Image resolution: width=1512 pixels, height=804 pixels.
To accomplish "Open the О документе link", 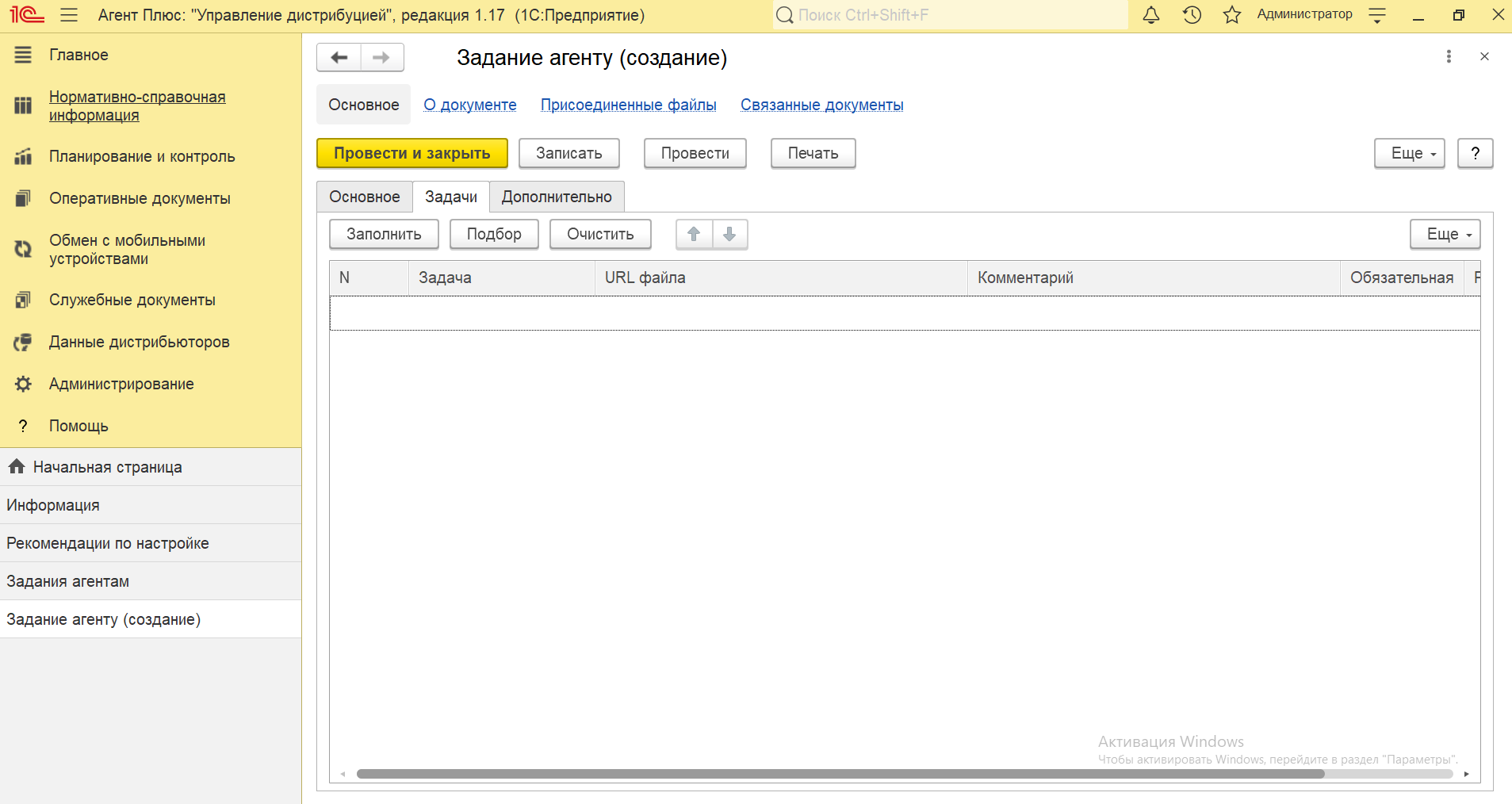I will [470, 105].
